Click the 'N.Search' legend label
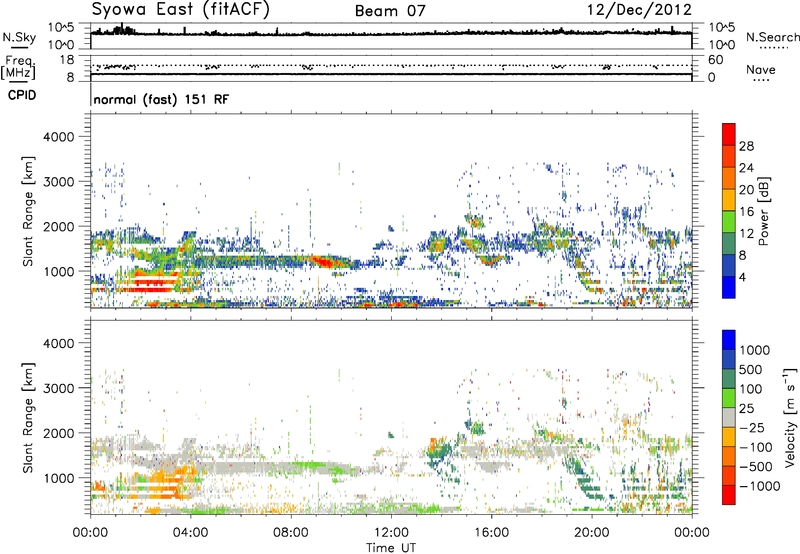Viewport: 800px width, 554px height. pos(773,37)
